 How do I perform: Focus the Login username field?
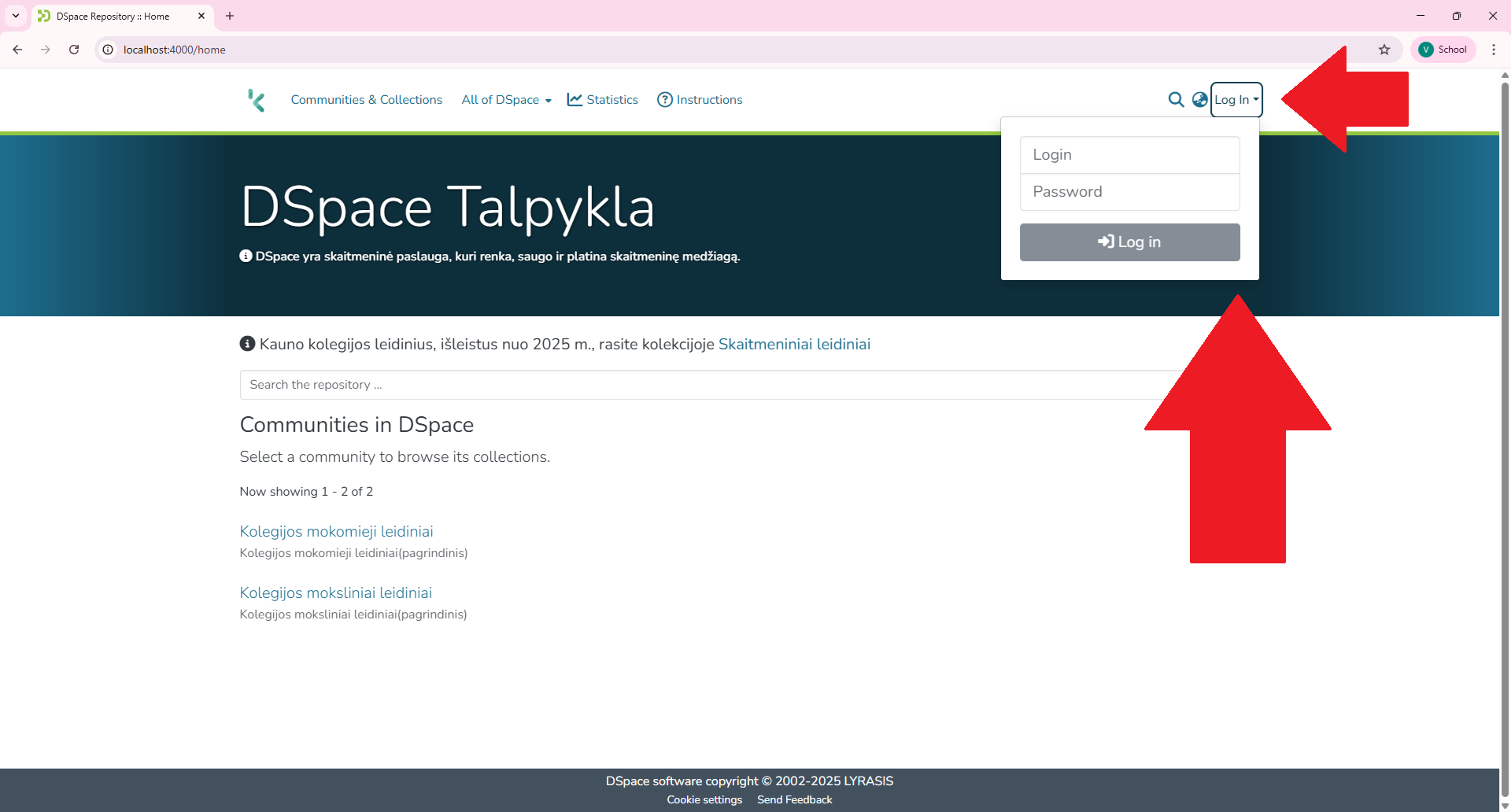pos(1130,155)
